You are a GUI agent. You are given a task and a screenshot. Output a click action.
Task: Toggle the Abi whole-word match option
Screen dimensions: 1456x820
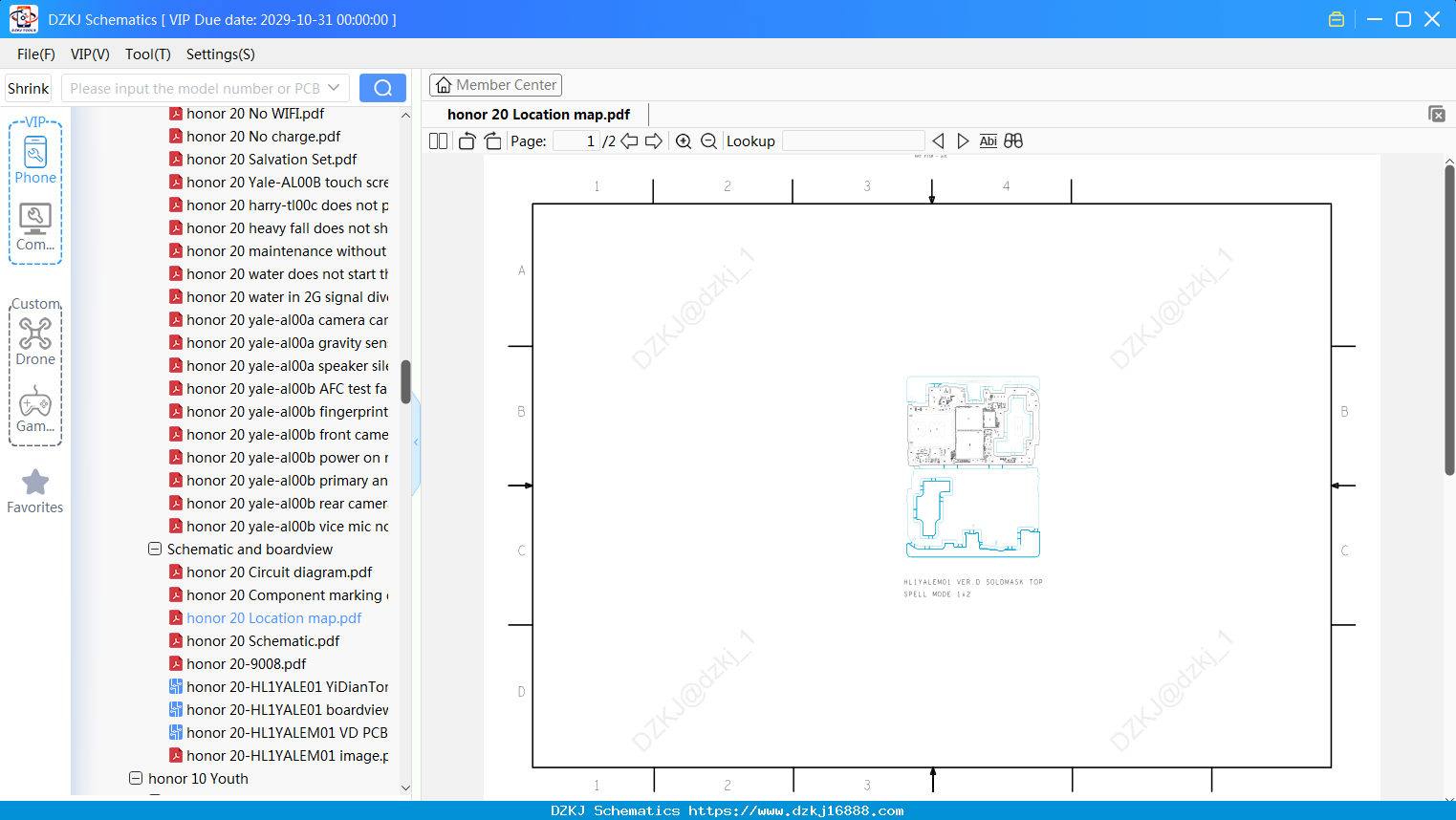(x=989, y=141)
